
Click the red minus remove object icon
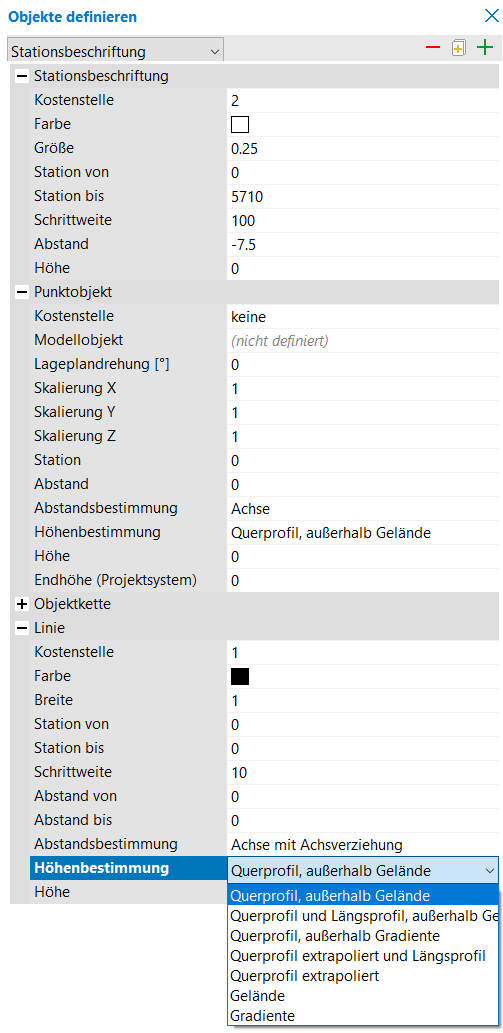(433, 49)
